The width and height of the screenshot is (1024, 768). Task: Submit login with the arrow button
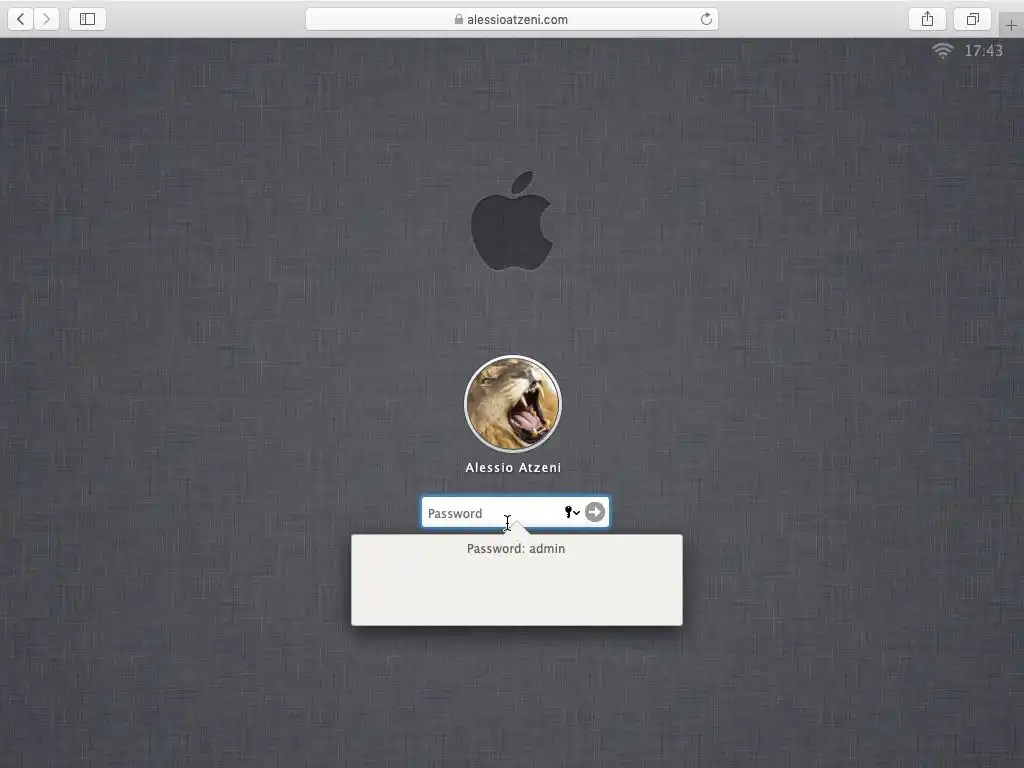click(x=595, y=512)
